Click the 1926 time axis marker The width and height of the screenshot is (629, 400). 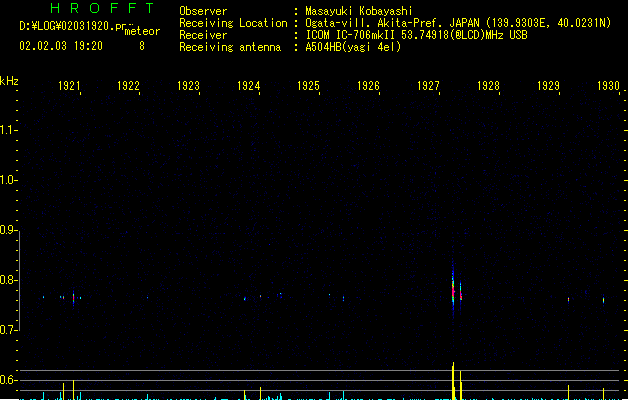(368, 85)
